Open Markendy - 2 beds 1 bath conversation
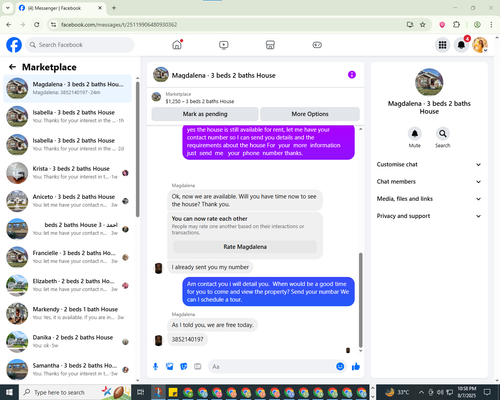The width and height of the screenshot is (500, 400). (68, 313)
